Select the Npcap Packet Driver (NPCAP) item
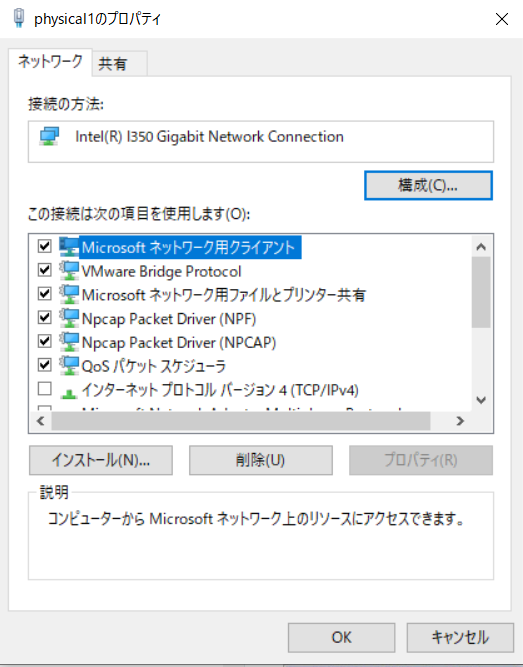The width and height of the screenshot is (523, 667). point(179,342)
